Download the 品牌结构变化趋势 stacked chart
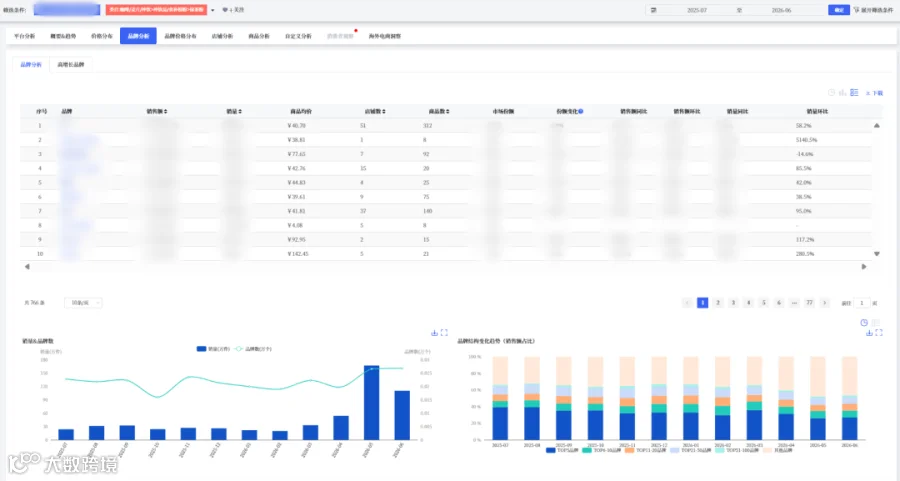The height and width of the screenshot is (481, 900). tap(869, 333)
